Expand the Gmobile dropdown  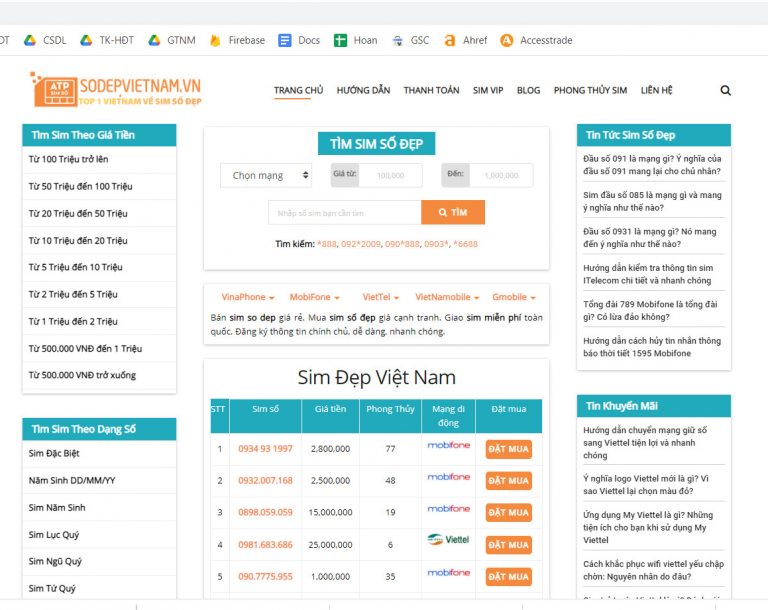514,297
